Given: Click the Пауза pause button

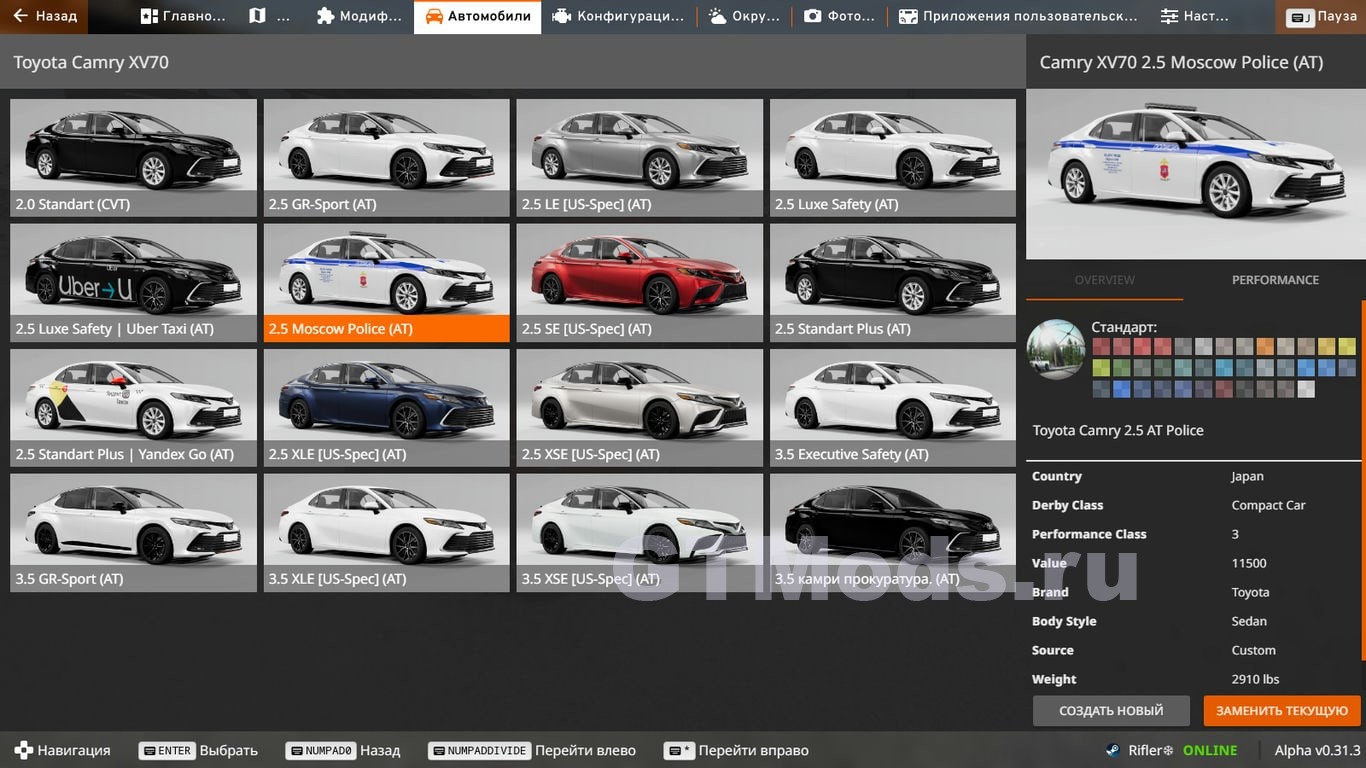Looking at the screenshot, I should [1322, 17].
